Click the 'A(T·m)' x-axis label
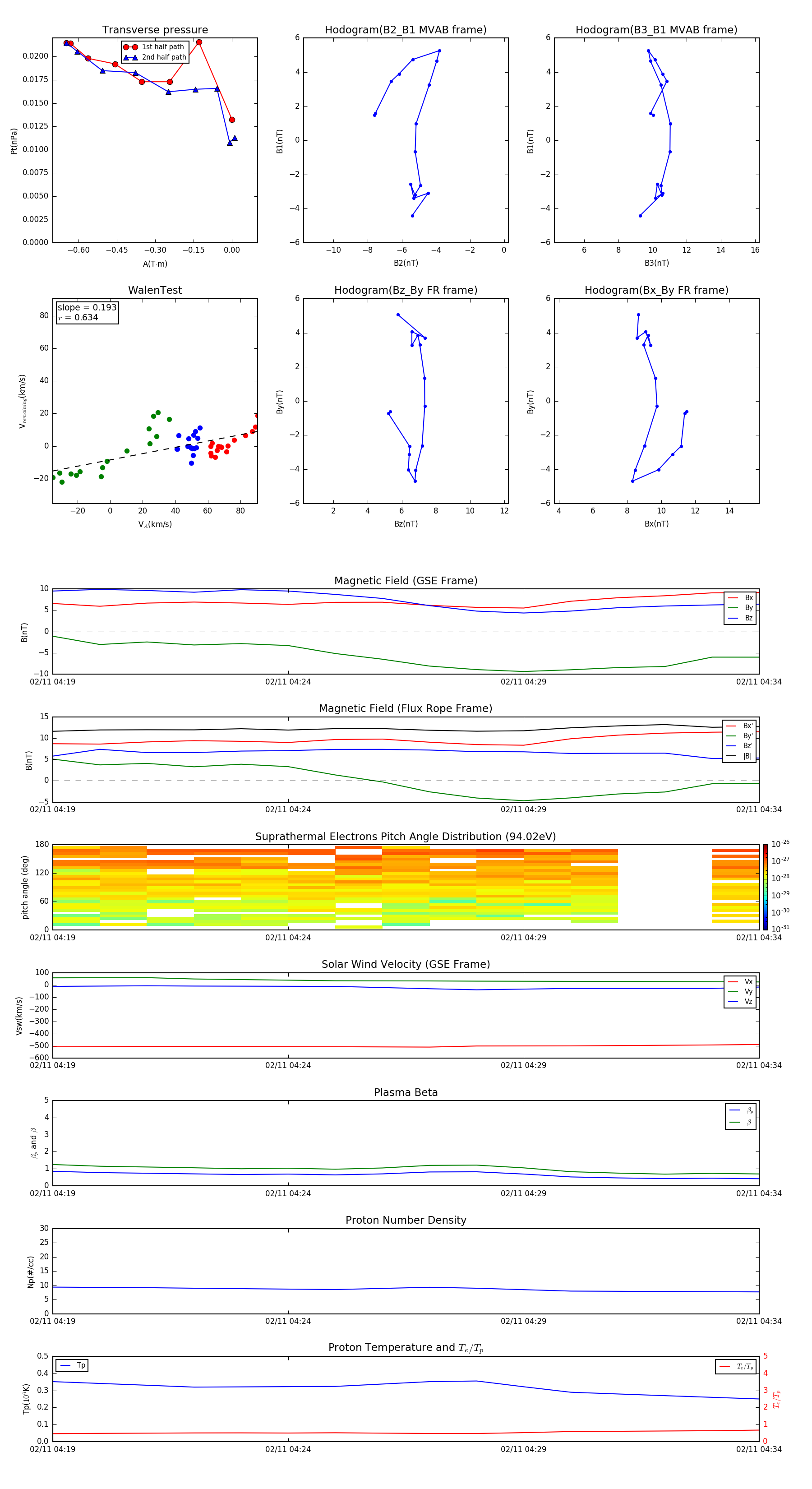The height and width of the screenshot is (1489, 812). pyautogui.click(x=155, y=264)
